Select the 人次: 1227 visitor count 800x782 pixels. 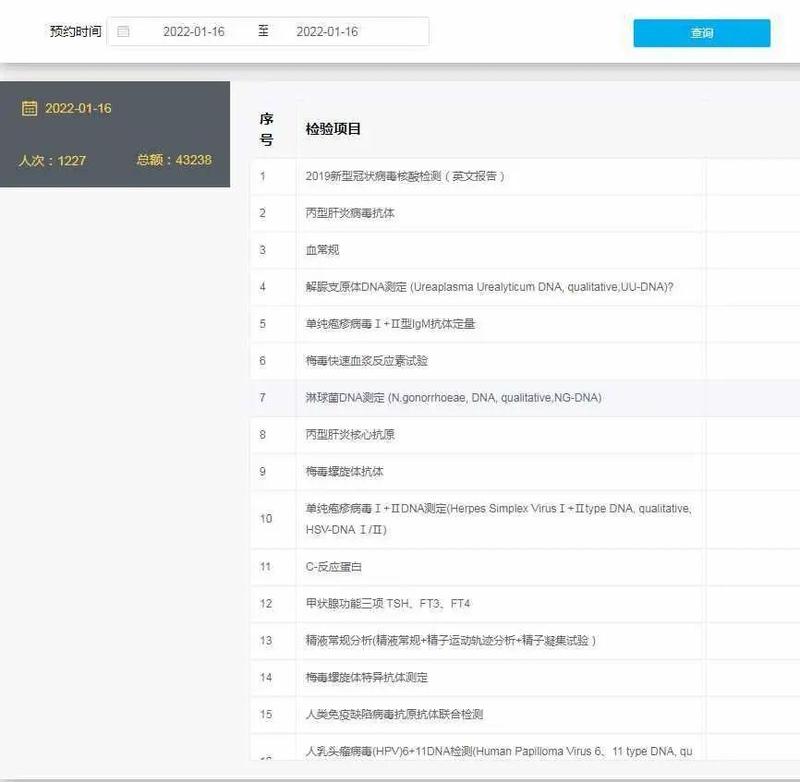52,160
